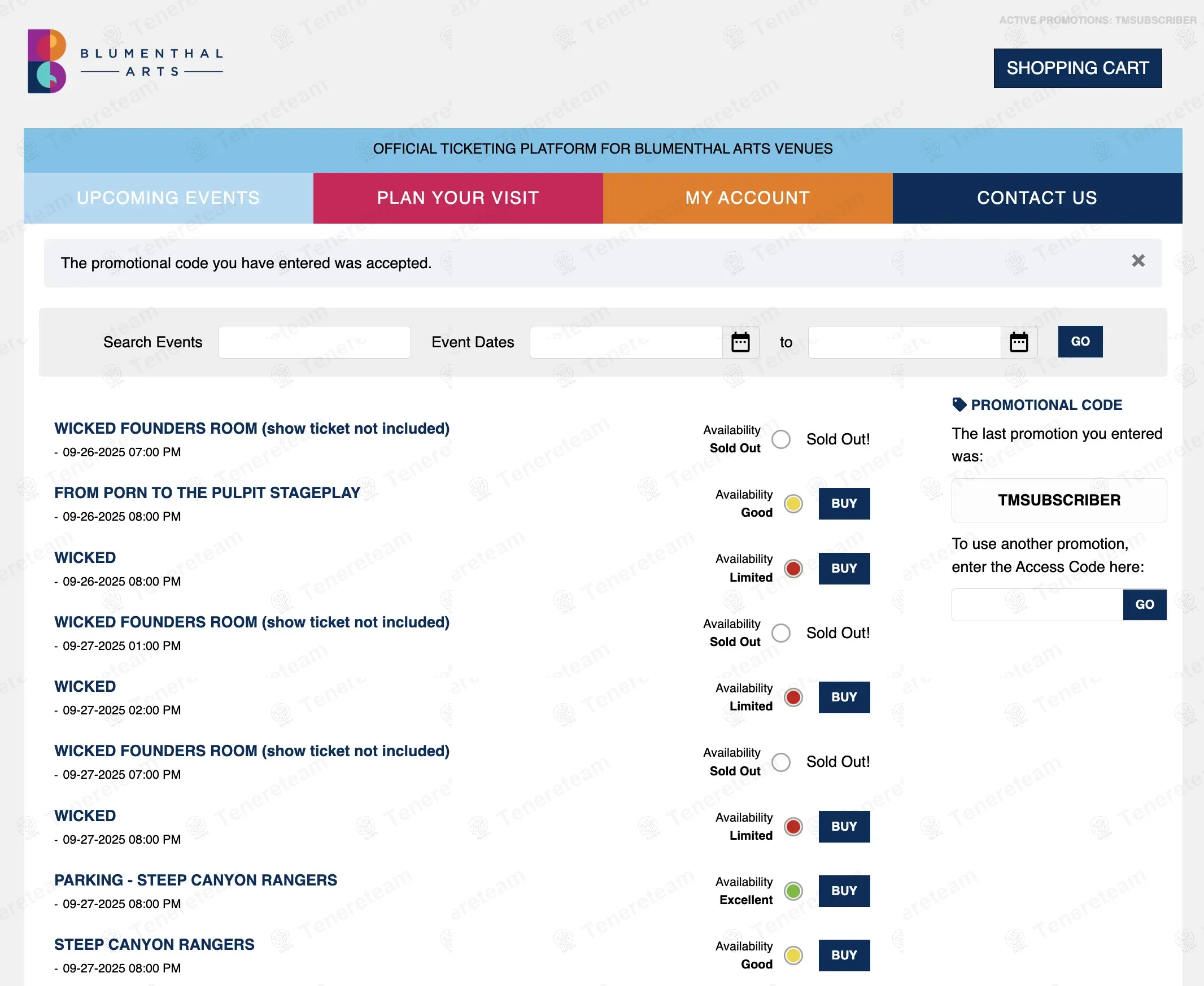1204x986 pixels.
Task: Buy tickets for Steep Canyon Rangers show
Action: pyautogui.click(x=844, y=956)
